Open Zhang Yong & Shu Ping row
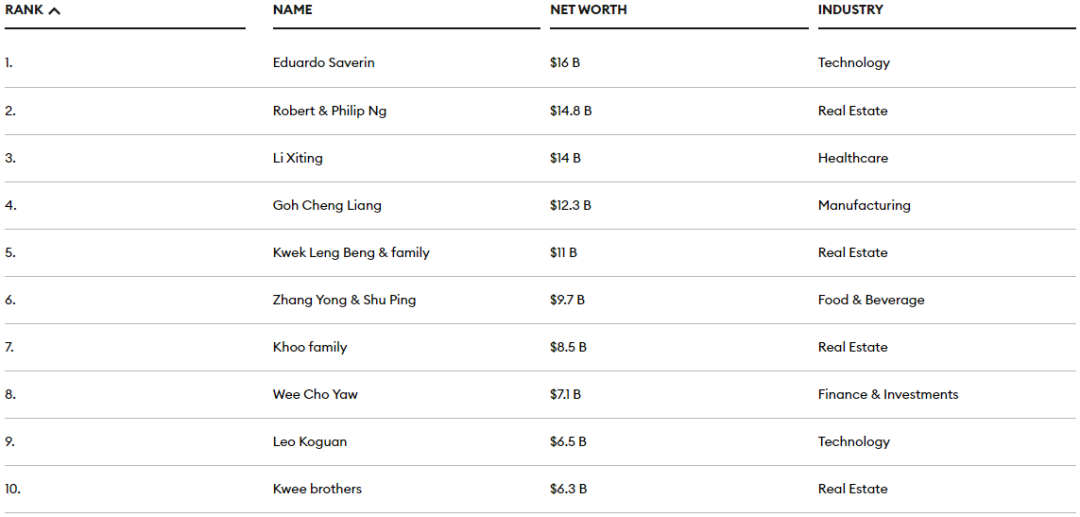The image size is (1080, 517). click(x=344, y=300)
